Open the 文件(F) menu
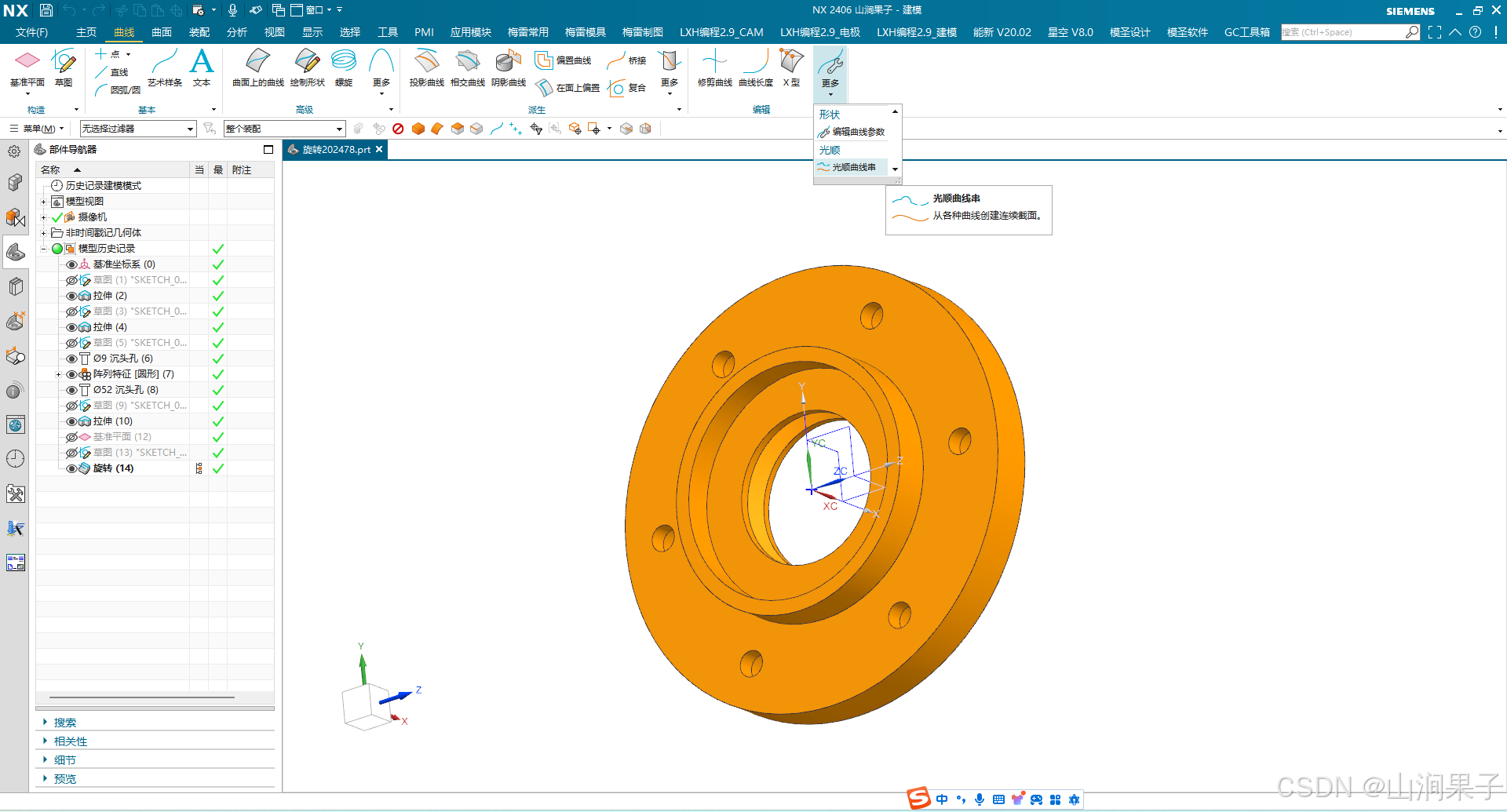This screenshot has width=1507, height=812. (32, 32)
